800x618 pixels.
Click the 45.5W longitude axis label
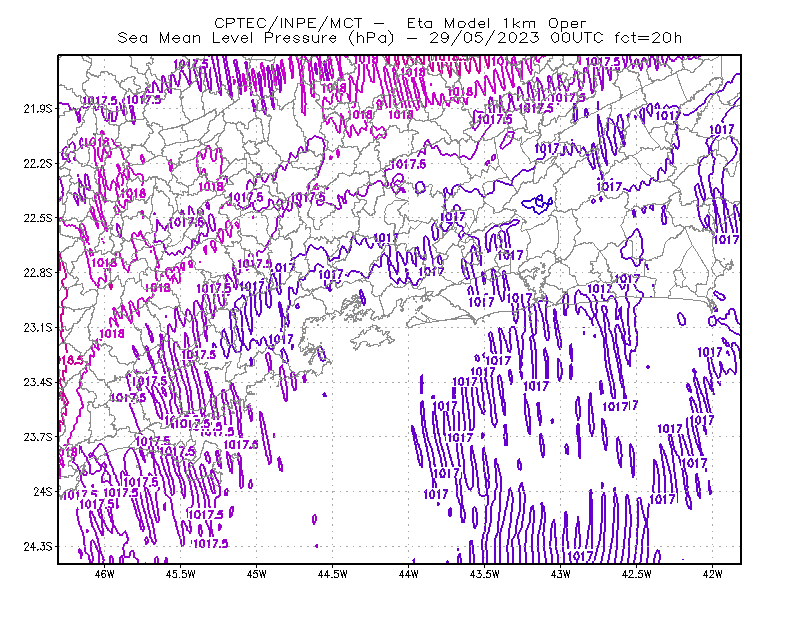click(181, 574)
